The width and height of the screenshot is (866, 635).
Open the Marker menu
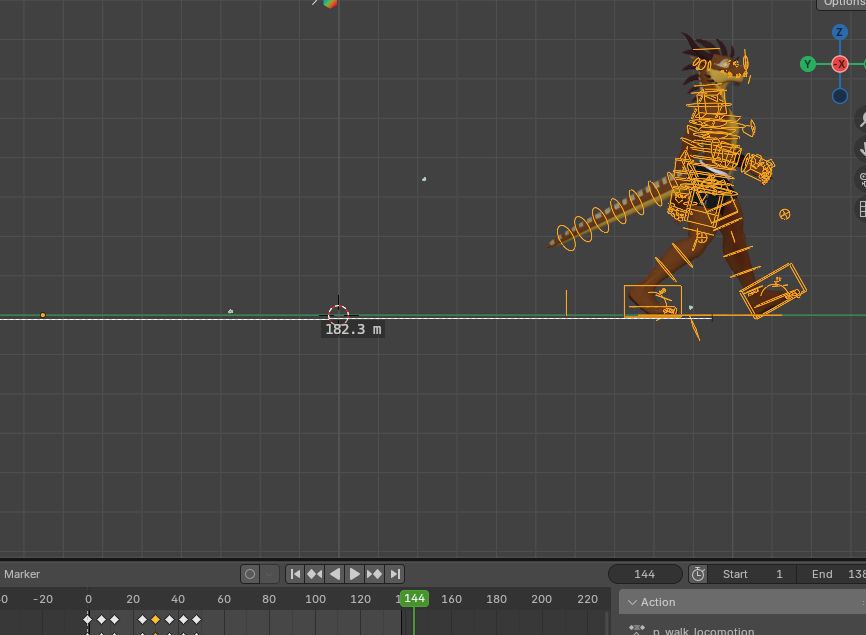point(22,574)
